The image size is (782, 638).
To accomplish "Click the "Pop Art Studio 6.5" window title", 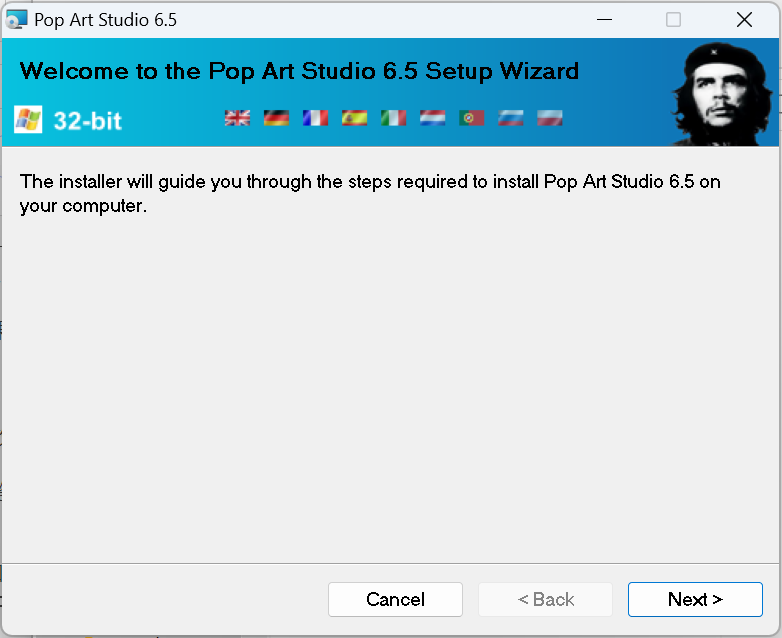I will (x=105, y=20).
